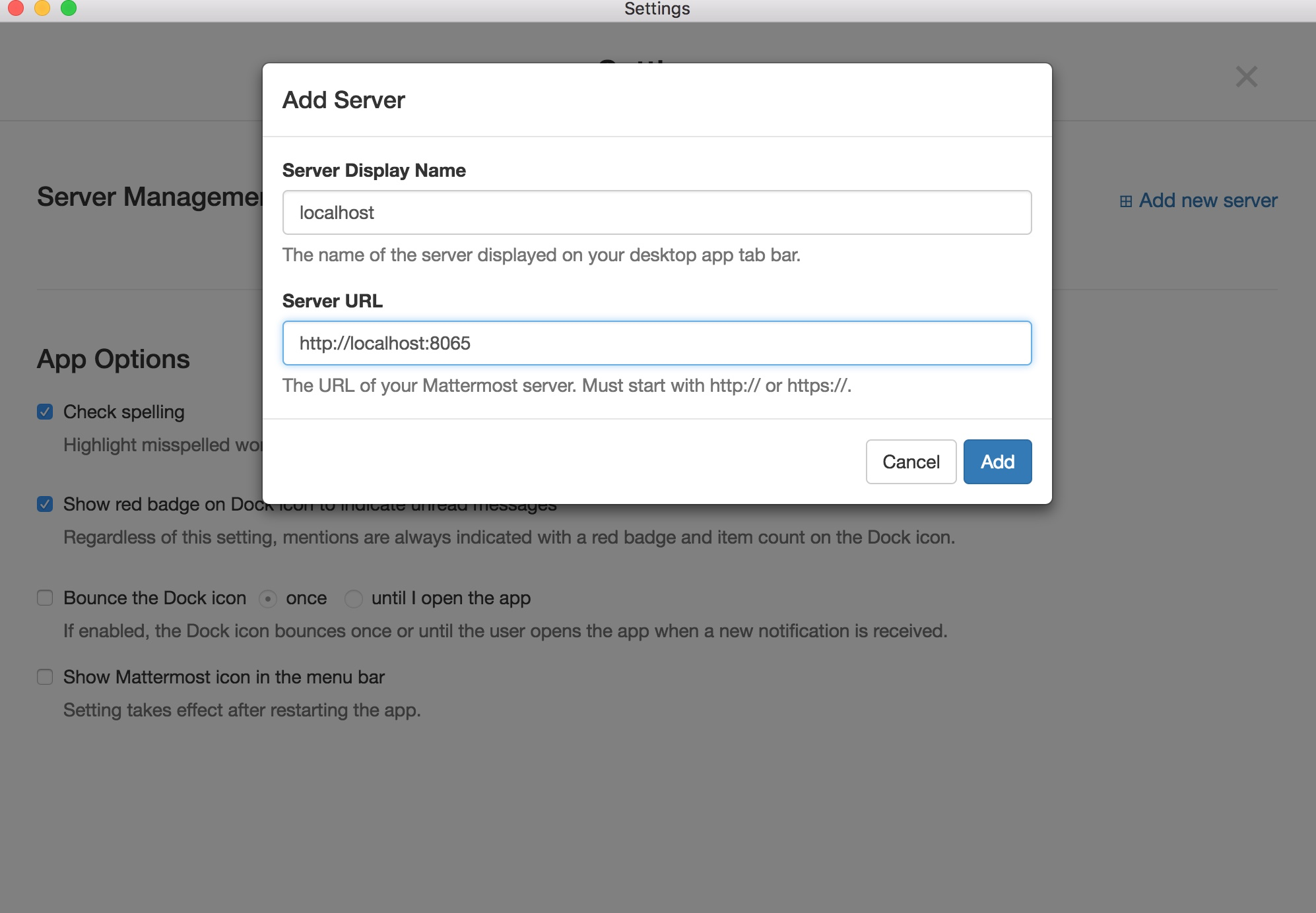Uncheck the Check spelling checkbox
1316x913 pixels.
coord(45,412)
